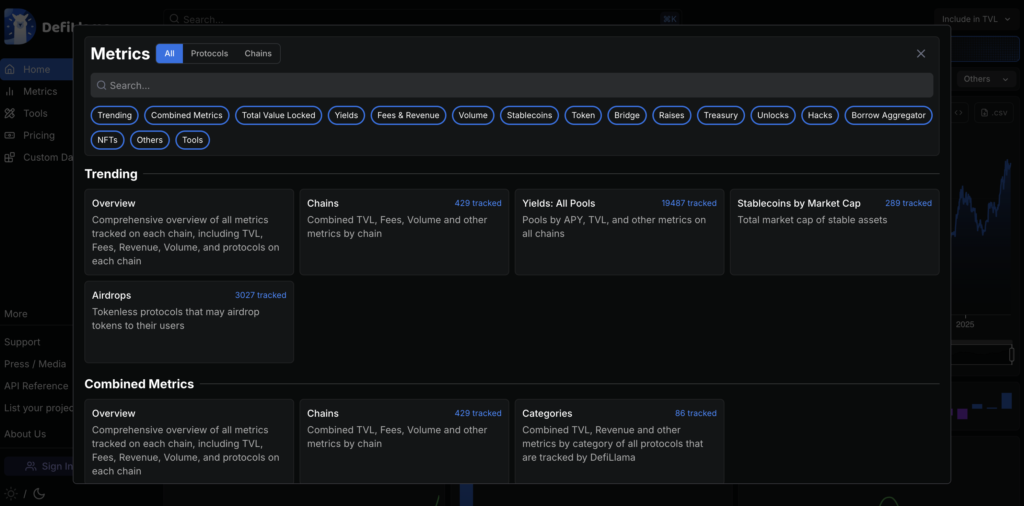
Task: Open the Categories card
Action: click(619, 441)
